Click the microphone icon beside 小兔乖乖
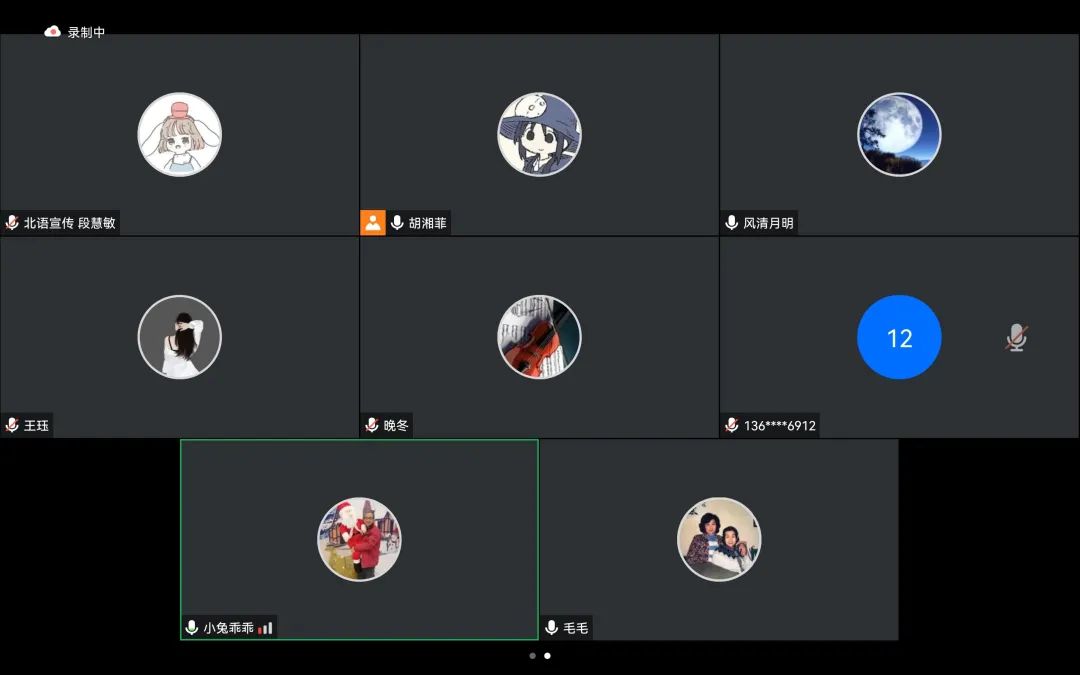 click(192, 628)
